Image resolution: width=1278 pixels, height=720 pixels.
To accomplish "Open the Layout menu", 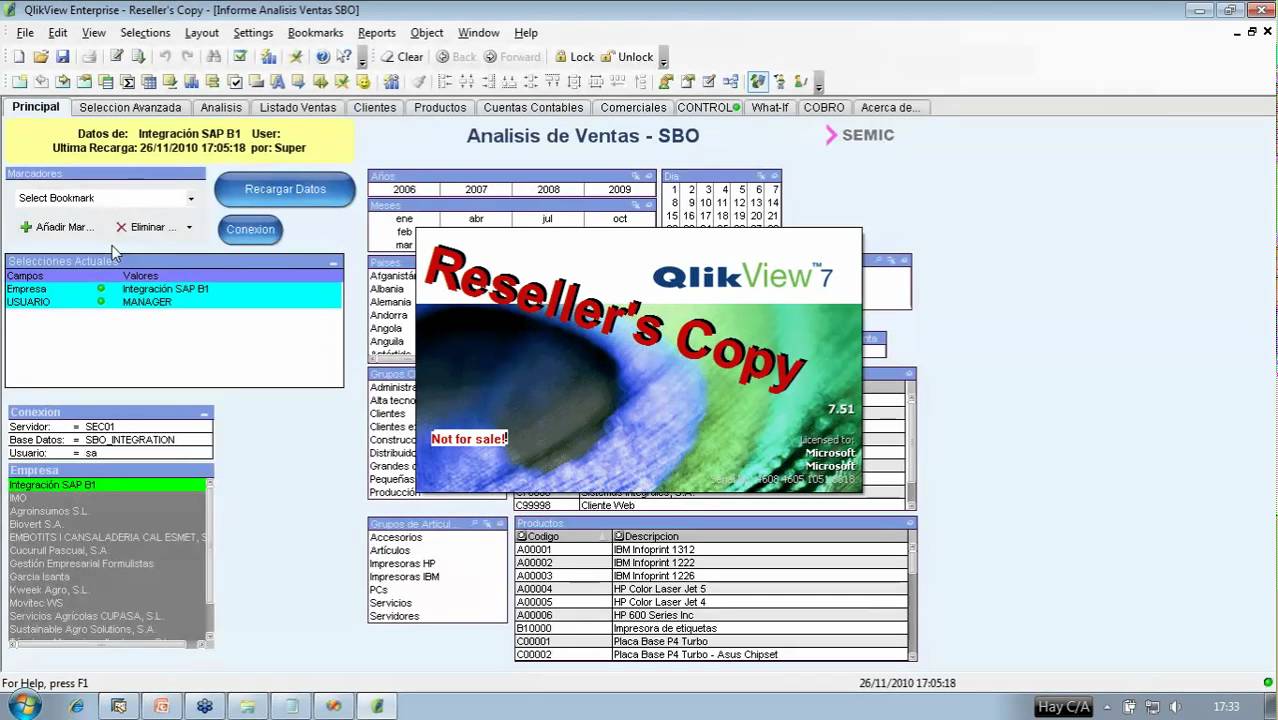I will click(201, 32).
